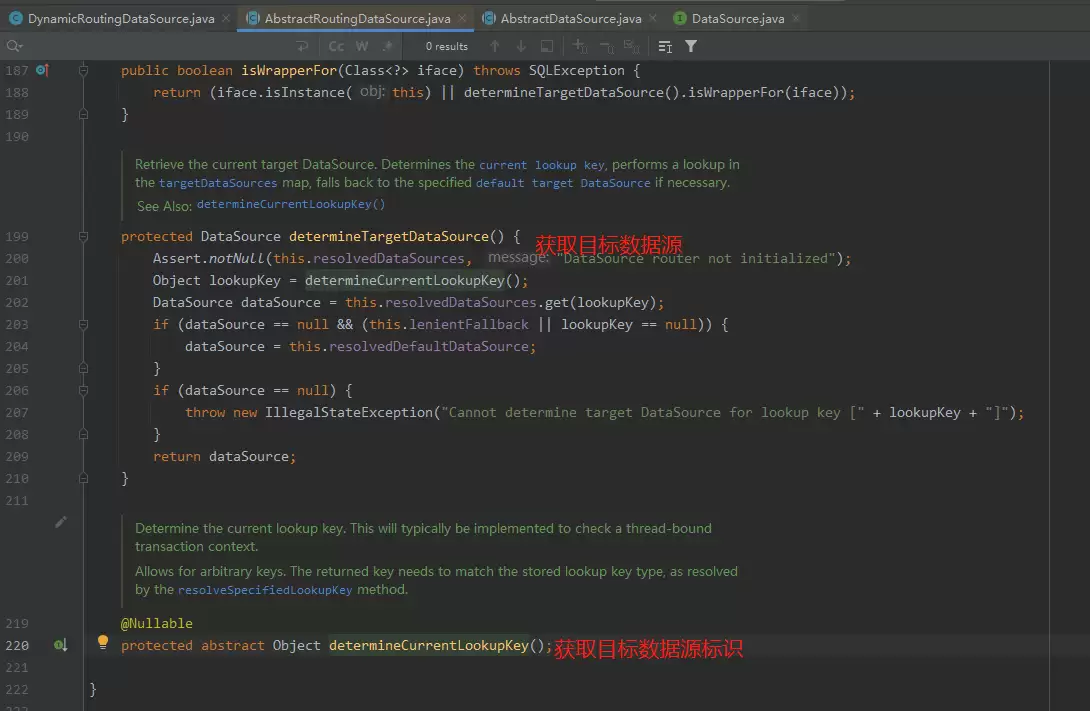Image resolution: width=1090 pixels, height=711 pixels.
Task: Insert new line in search field icon
Action: pyautogui.click(x=302, y=46)
